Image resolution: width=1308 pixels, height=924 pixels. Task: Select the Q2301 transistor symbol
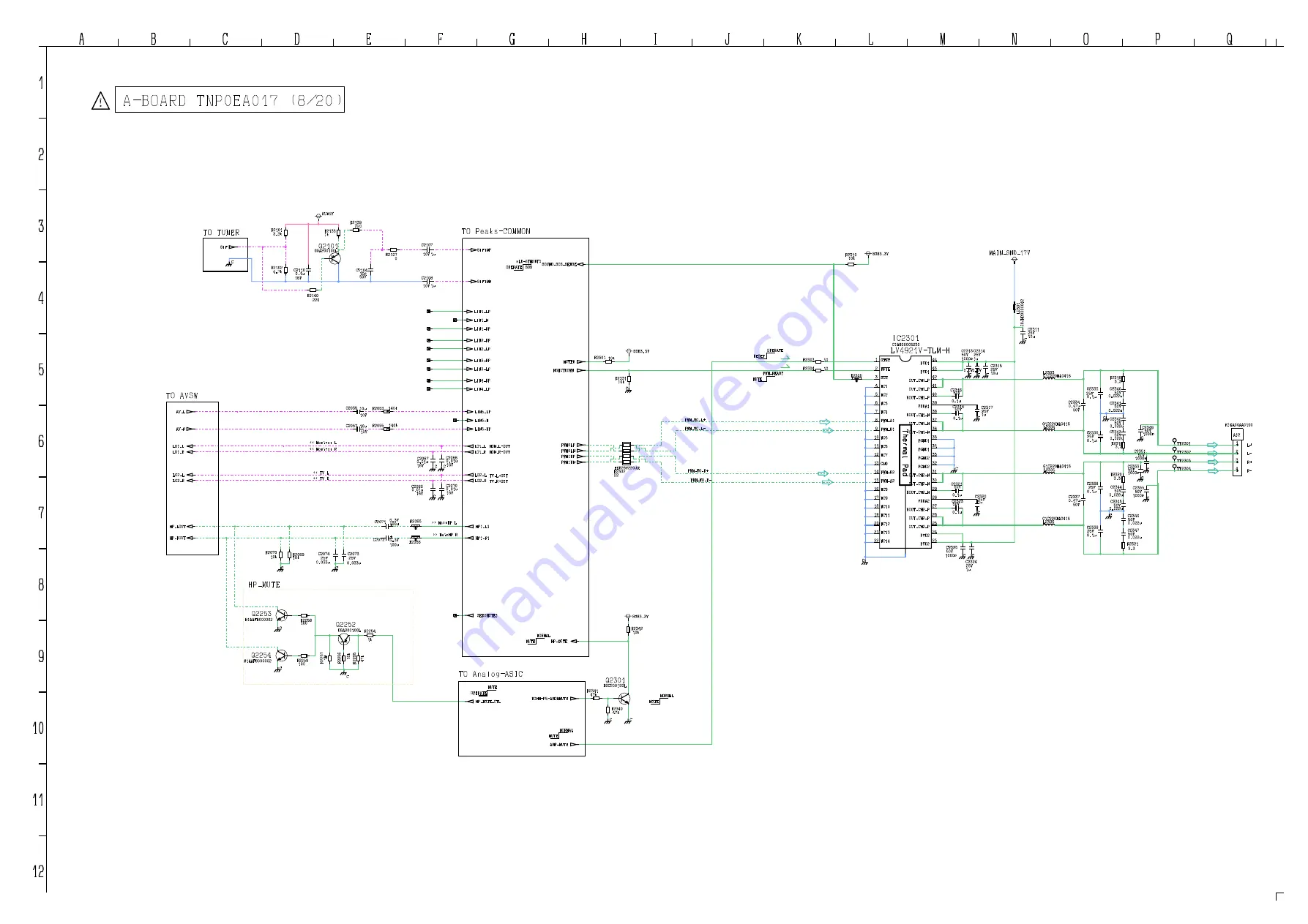624,699
